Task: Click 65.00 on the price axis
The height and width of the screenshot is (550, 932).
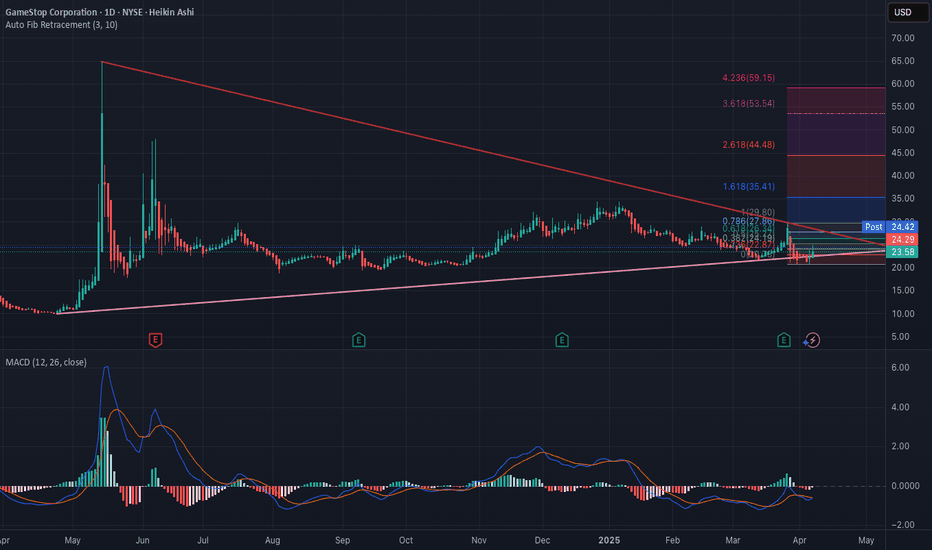Action: (x=902, y=61)
